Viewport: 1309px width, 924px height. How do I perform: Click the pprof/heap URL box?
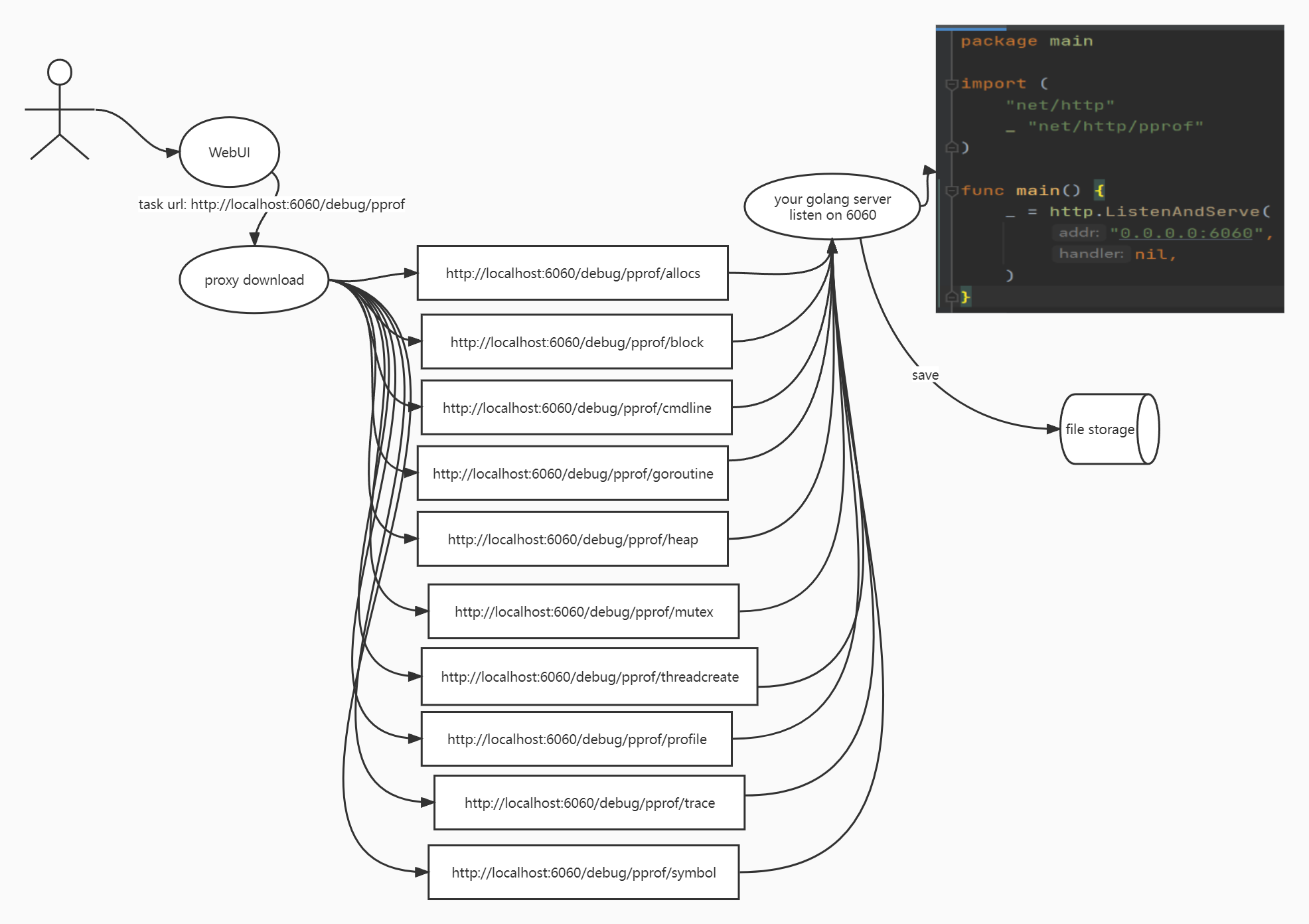click(x=572, y=539)
